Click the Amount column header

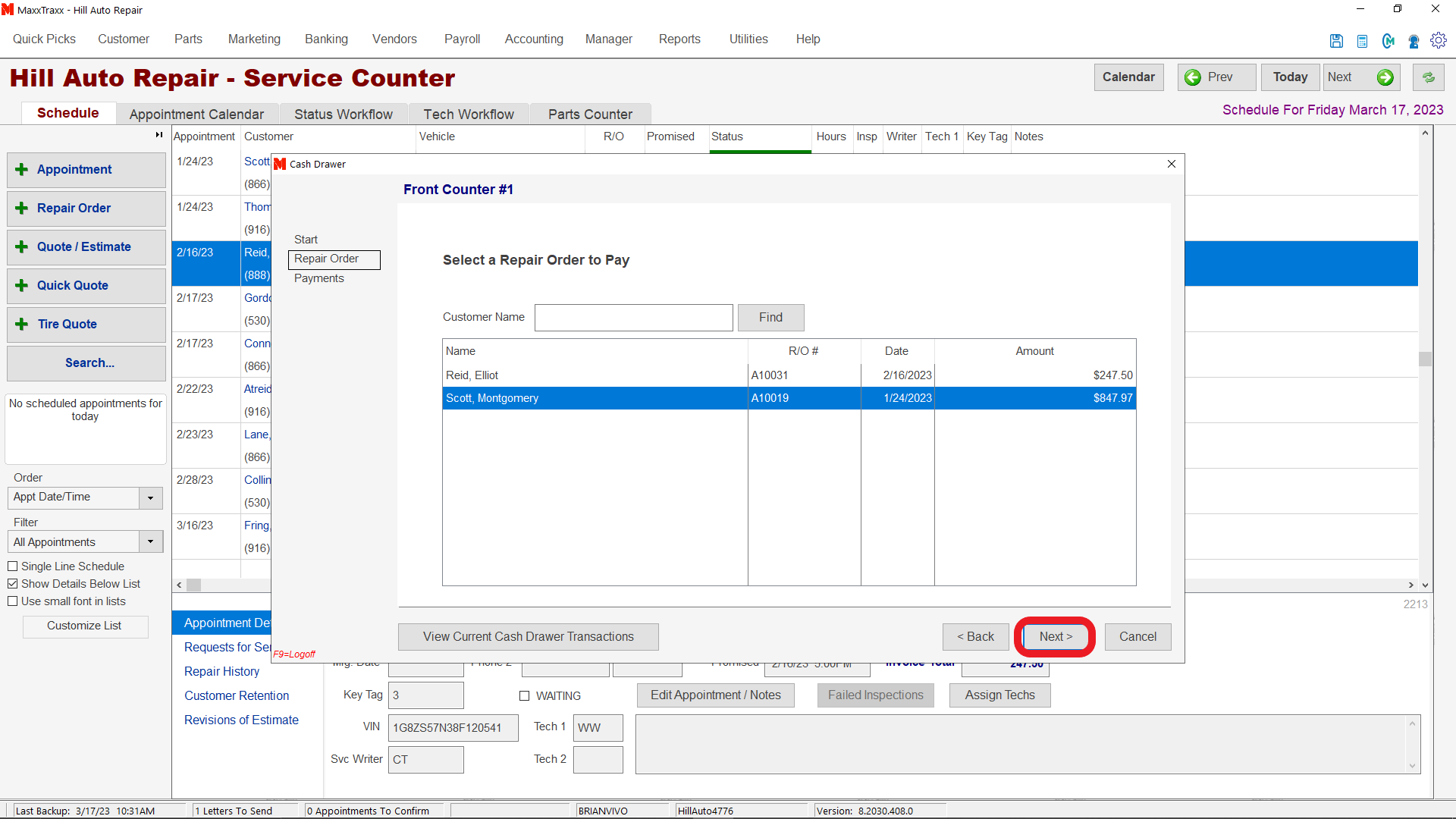(x=1034, y=351)
